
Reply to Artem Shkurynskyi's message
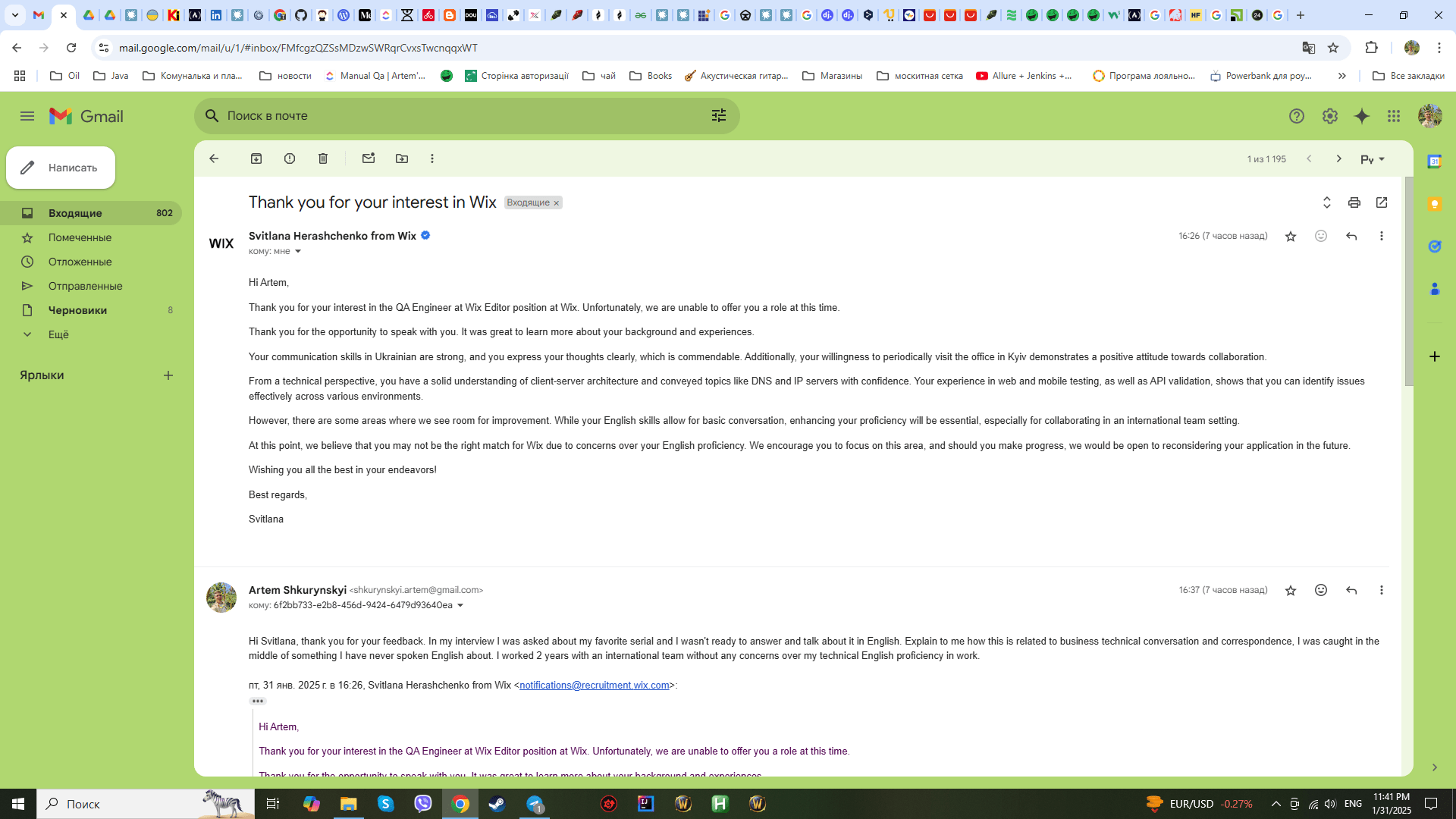pos(1351,591)
